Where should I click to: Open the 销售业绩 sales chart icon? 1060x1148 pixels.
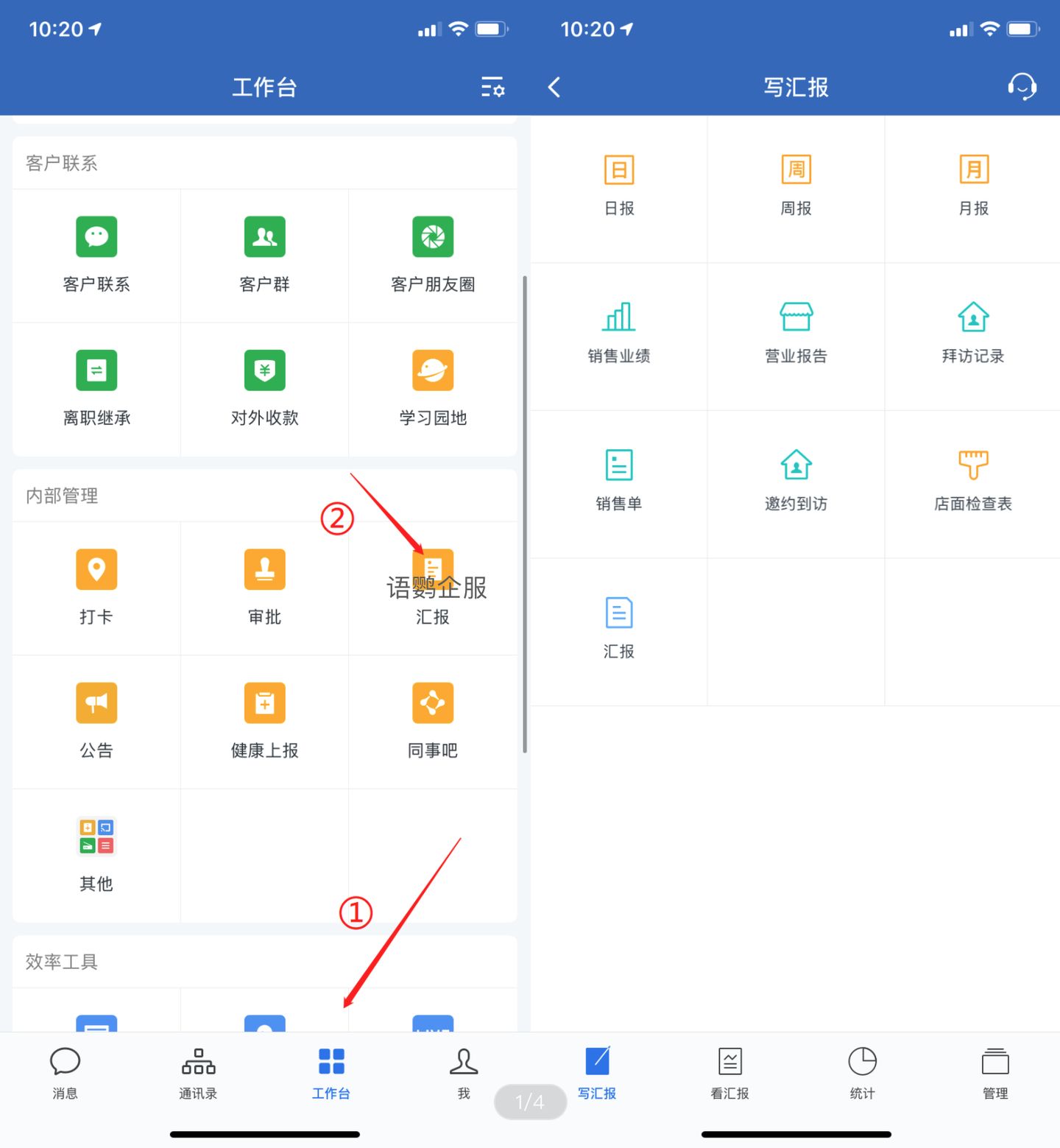(619, 317)
